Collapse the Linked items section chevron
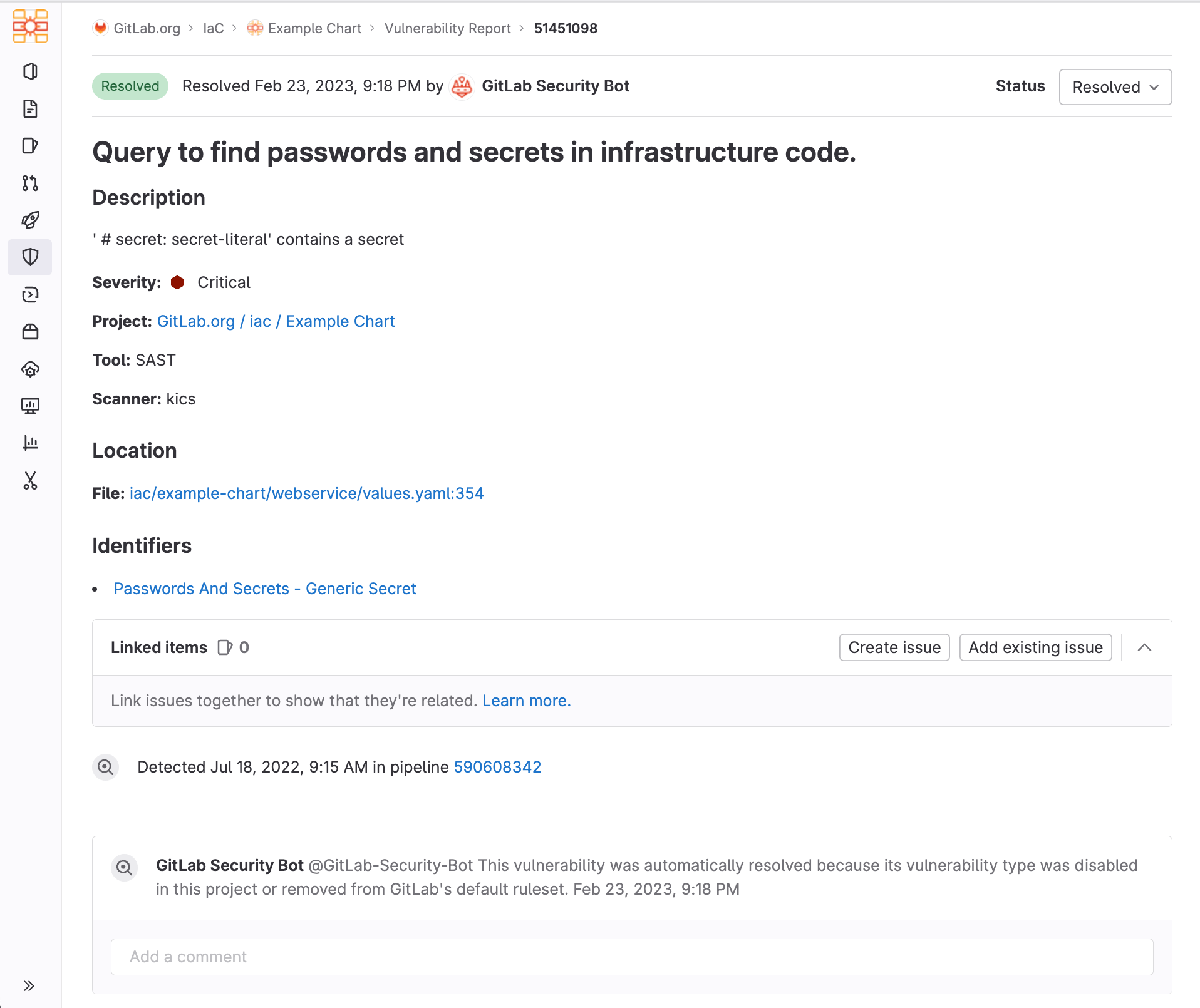 [x=1145, y=647]
